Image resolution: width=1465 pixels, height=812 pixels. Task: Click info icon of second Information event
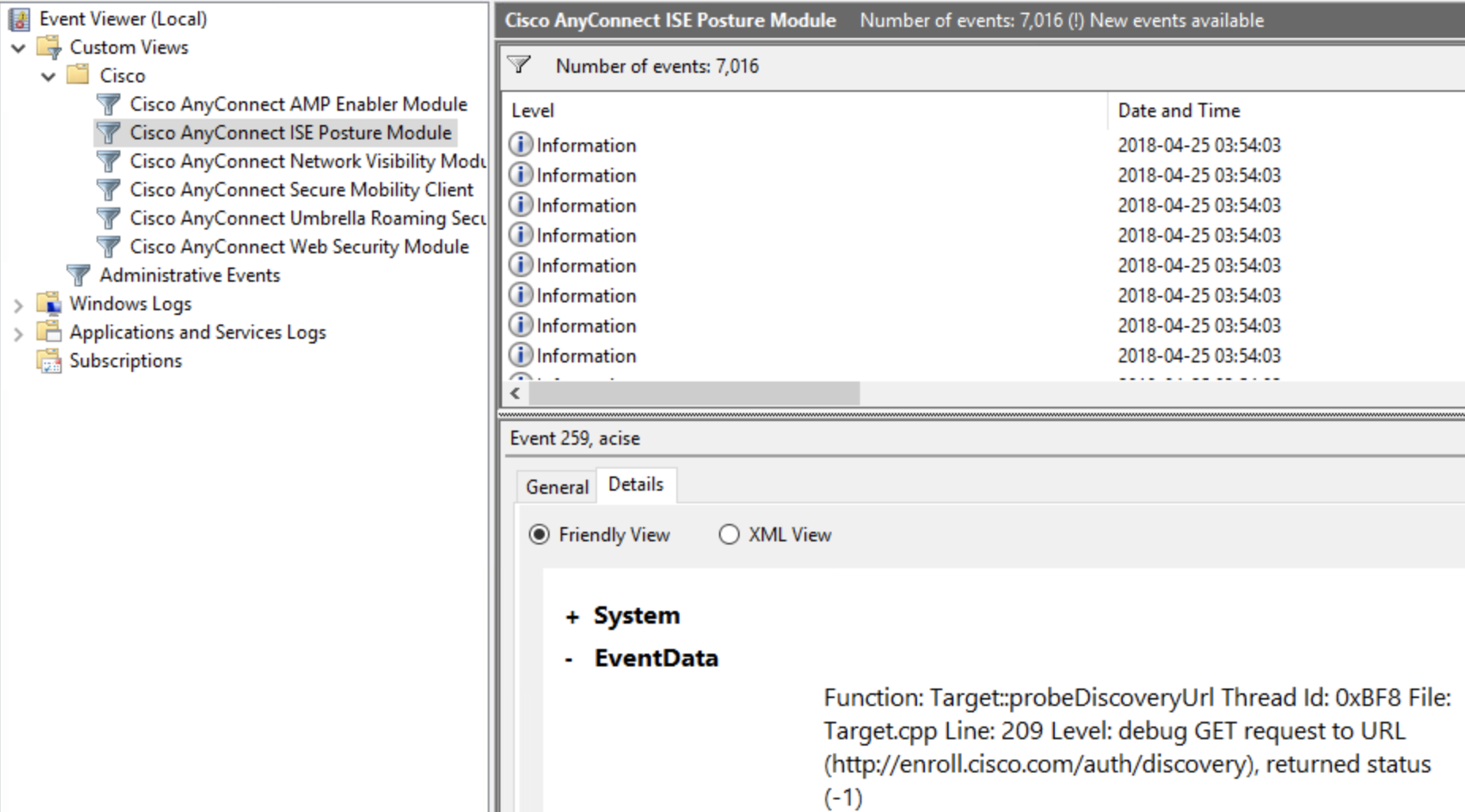pos(520,175)
